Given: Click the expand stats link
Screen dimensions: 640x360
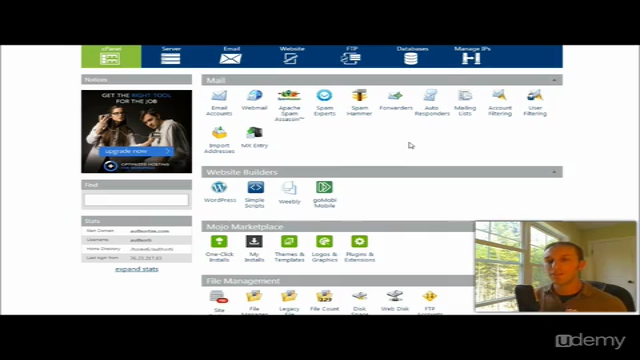Looking at the screenshot, I should point(137,269).
